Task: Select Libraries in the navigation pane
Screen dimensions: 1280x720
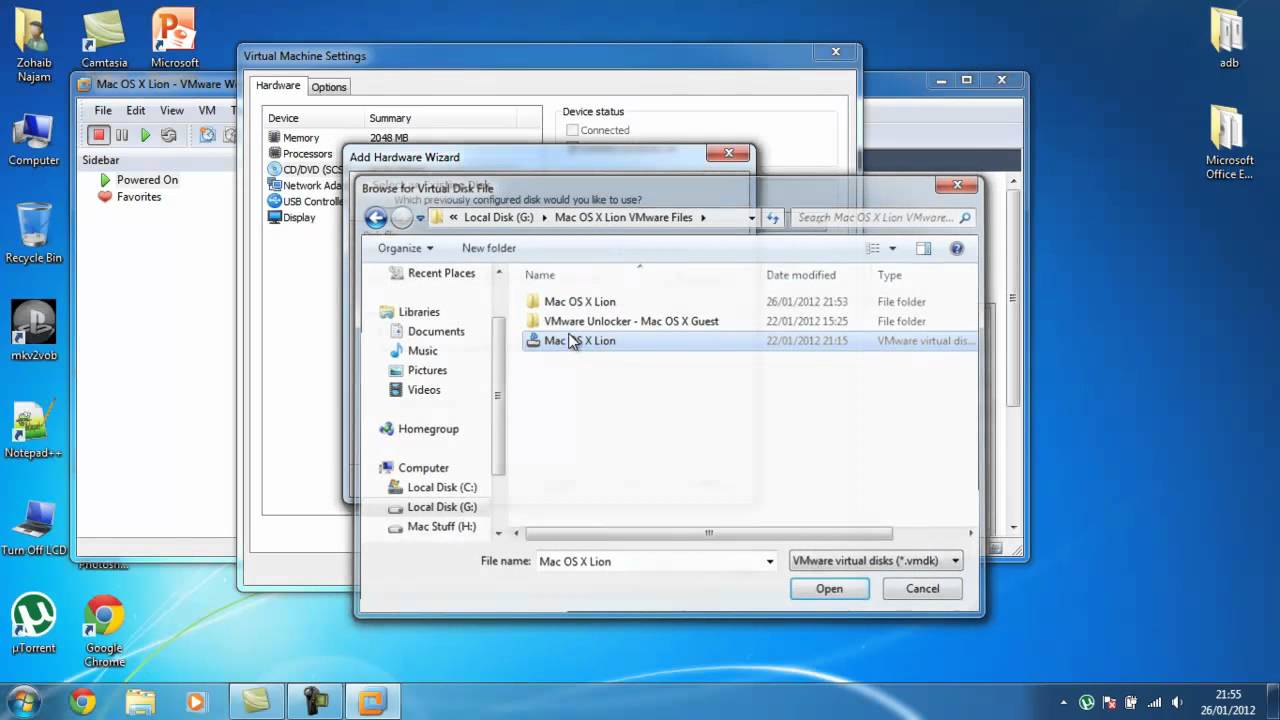Action: point(418,312)
